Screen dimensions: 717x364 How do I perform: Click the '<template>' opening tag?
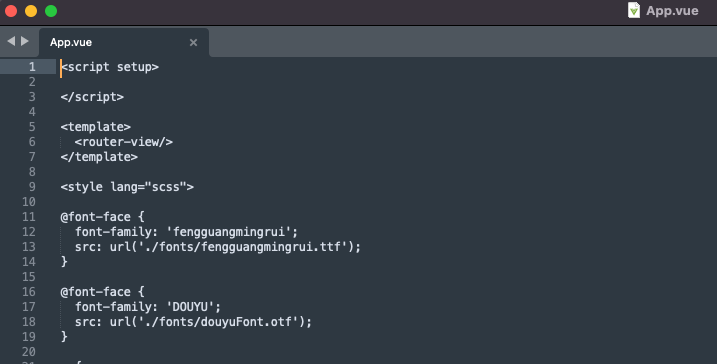coord(96,127)
